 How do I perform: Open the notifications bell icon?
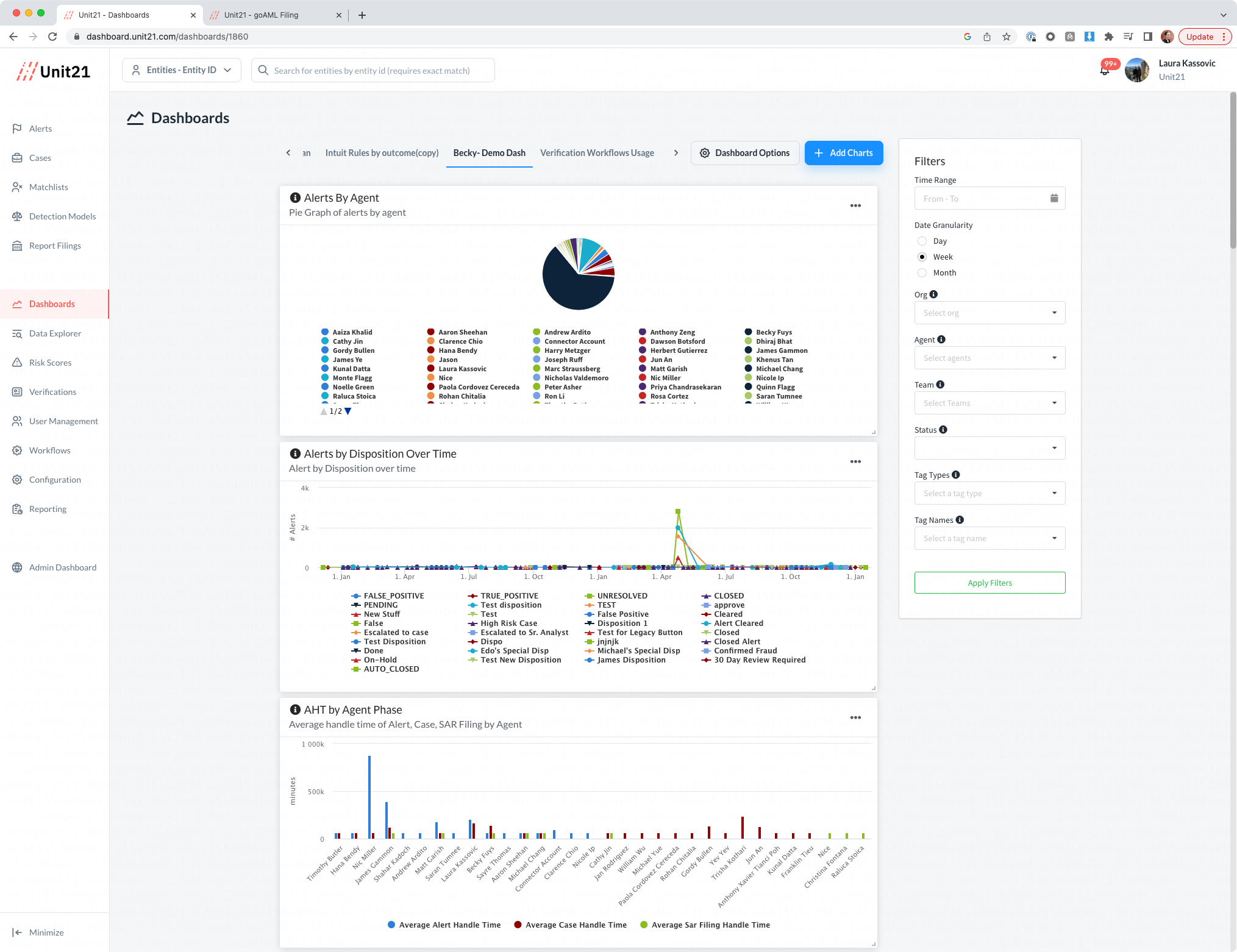click(1104, 71)
